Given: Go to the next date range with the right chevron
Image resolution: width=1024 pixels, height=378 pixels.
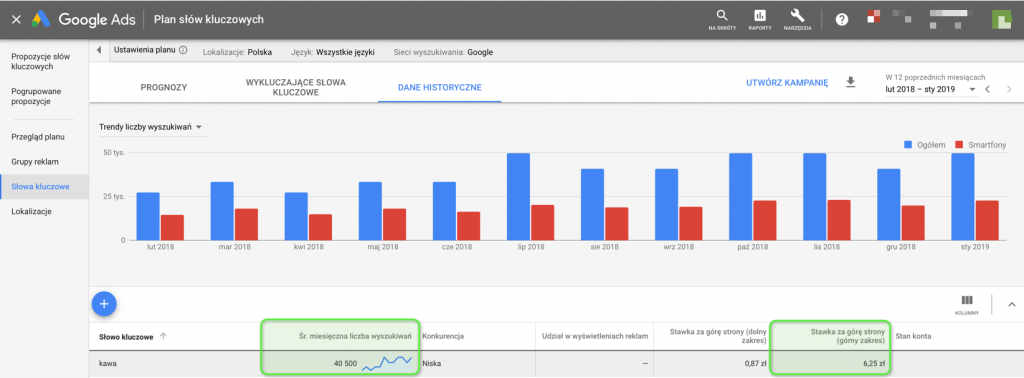Looking at the screenshot, I should click(1009, 89).
